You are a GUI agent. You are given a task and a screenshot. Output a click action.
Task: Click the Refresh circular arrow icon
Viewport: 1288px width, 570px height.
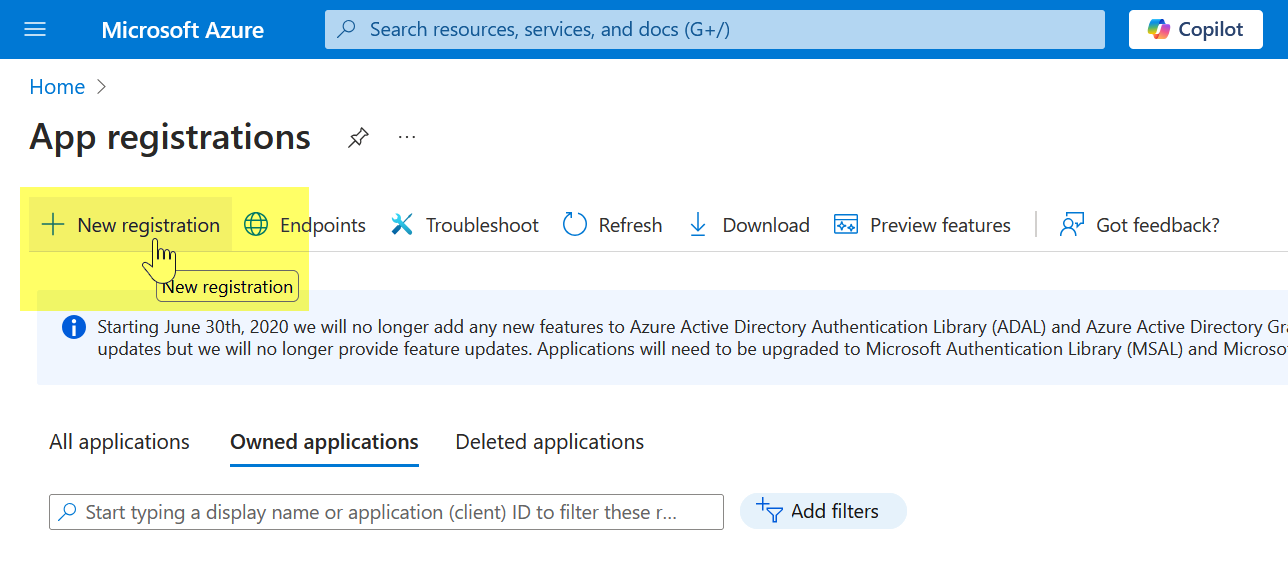click(x=575, y=225)
